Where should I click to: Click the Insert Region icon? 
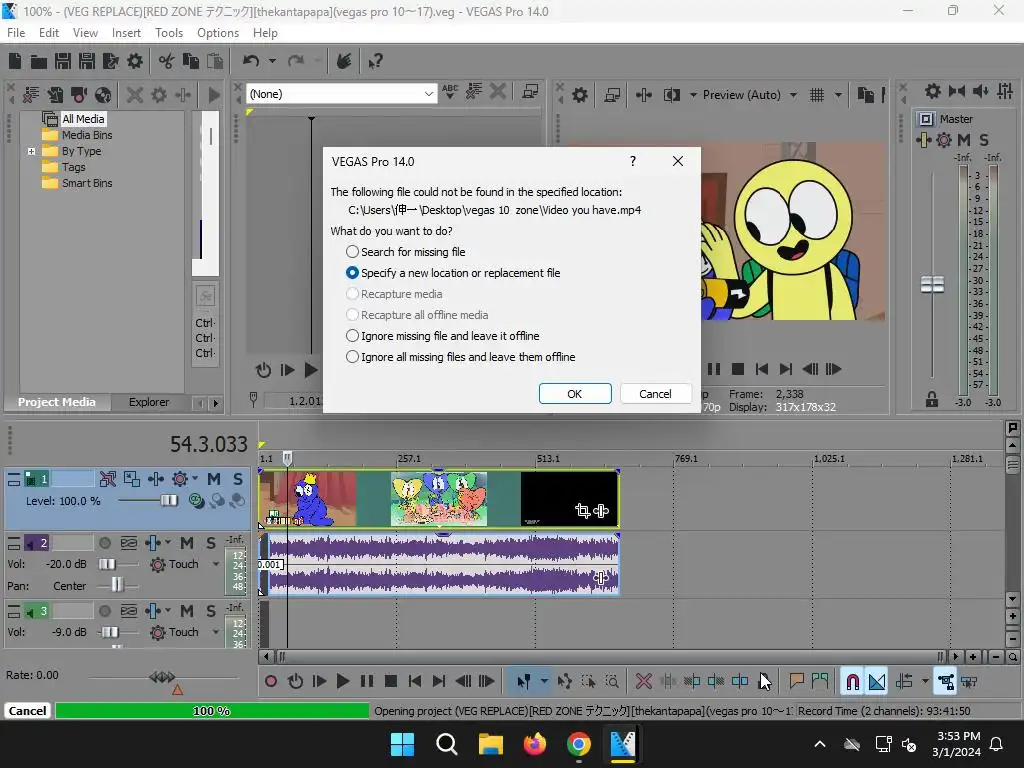[820, 682]
